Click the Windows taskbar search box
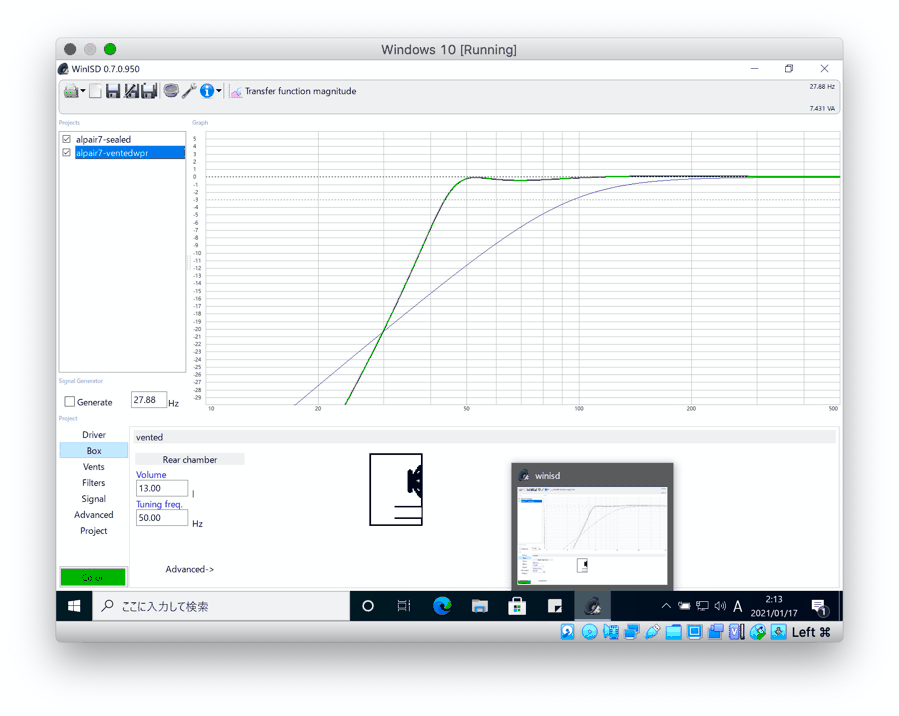Viewport: 899px width, 716px height. (x=221, y=606)
